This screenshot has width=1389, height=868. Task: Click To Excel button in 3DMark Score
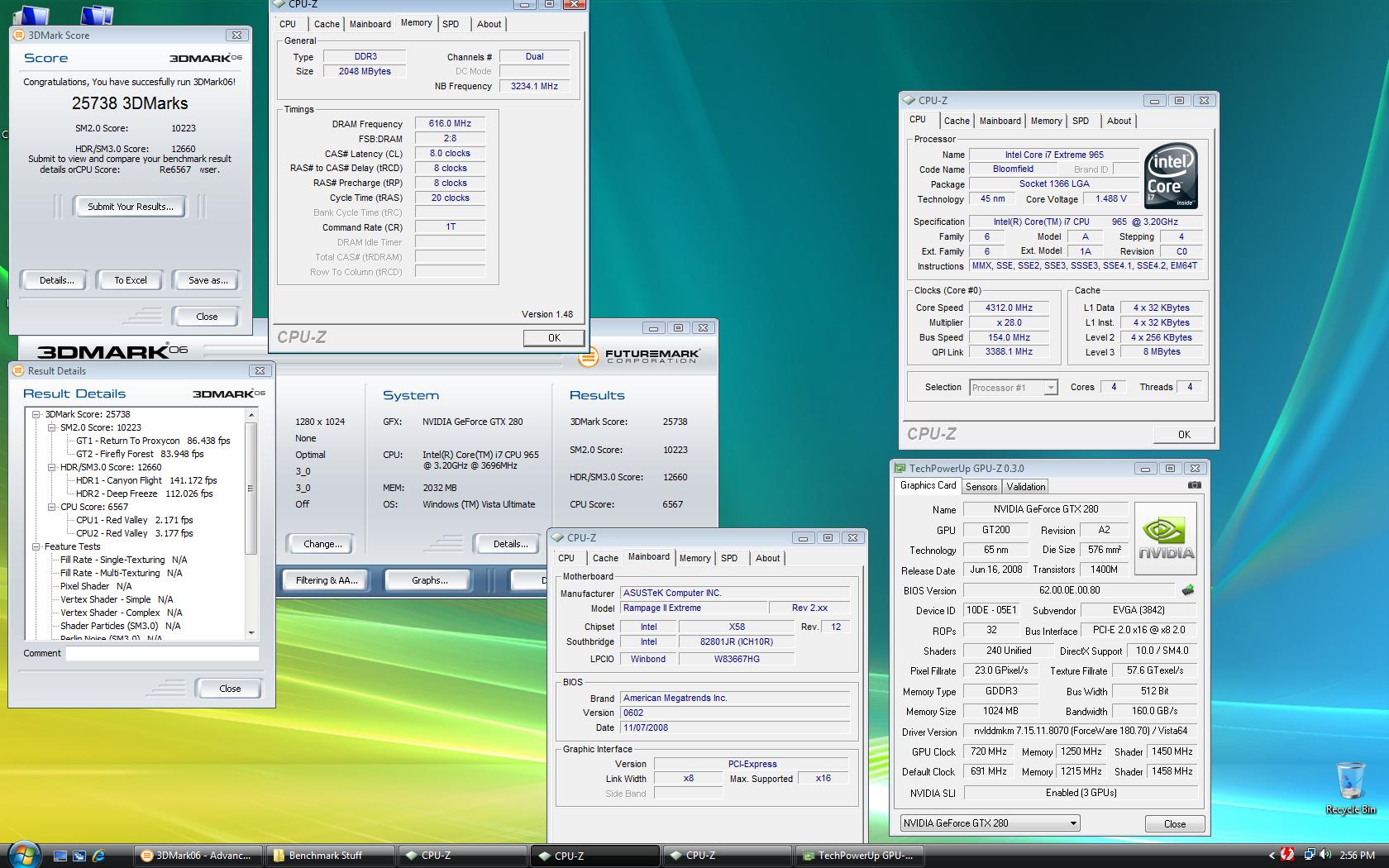coord(131,280)
